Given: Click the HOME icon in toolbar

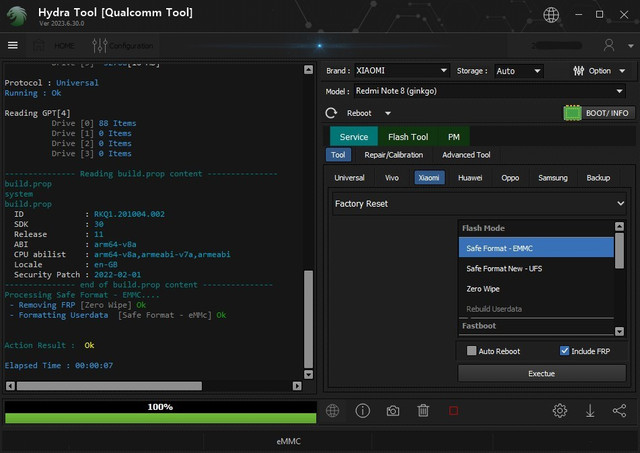Looking at the screenshot, I should click(x=39, y=45).
